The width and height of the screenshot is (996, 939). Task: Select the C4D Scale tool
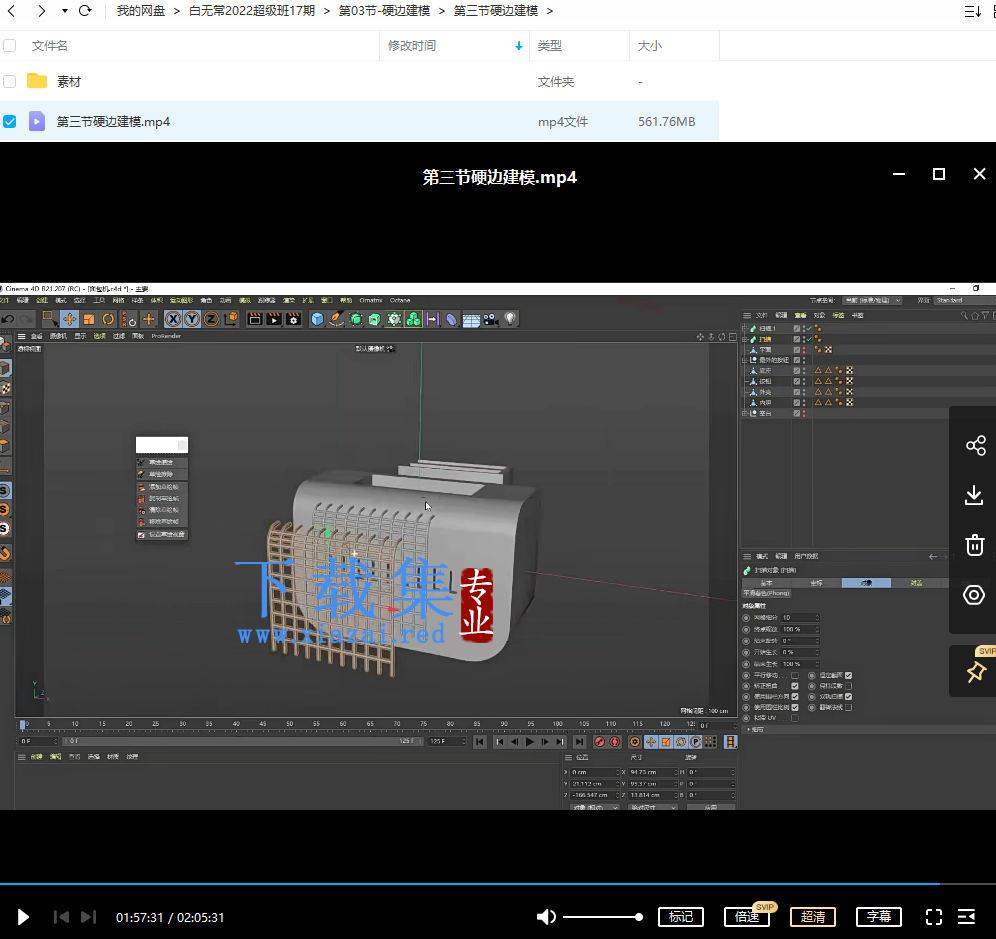point(89,319)
